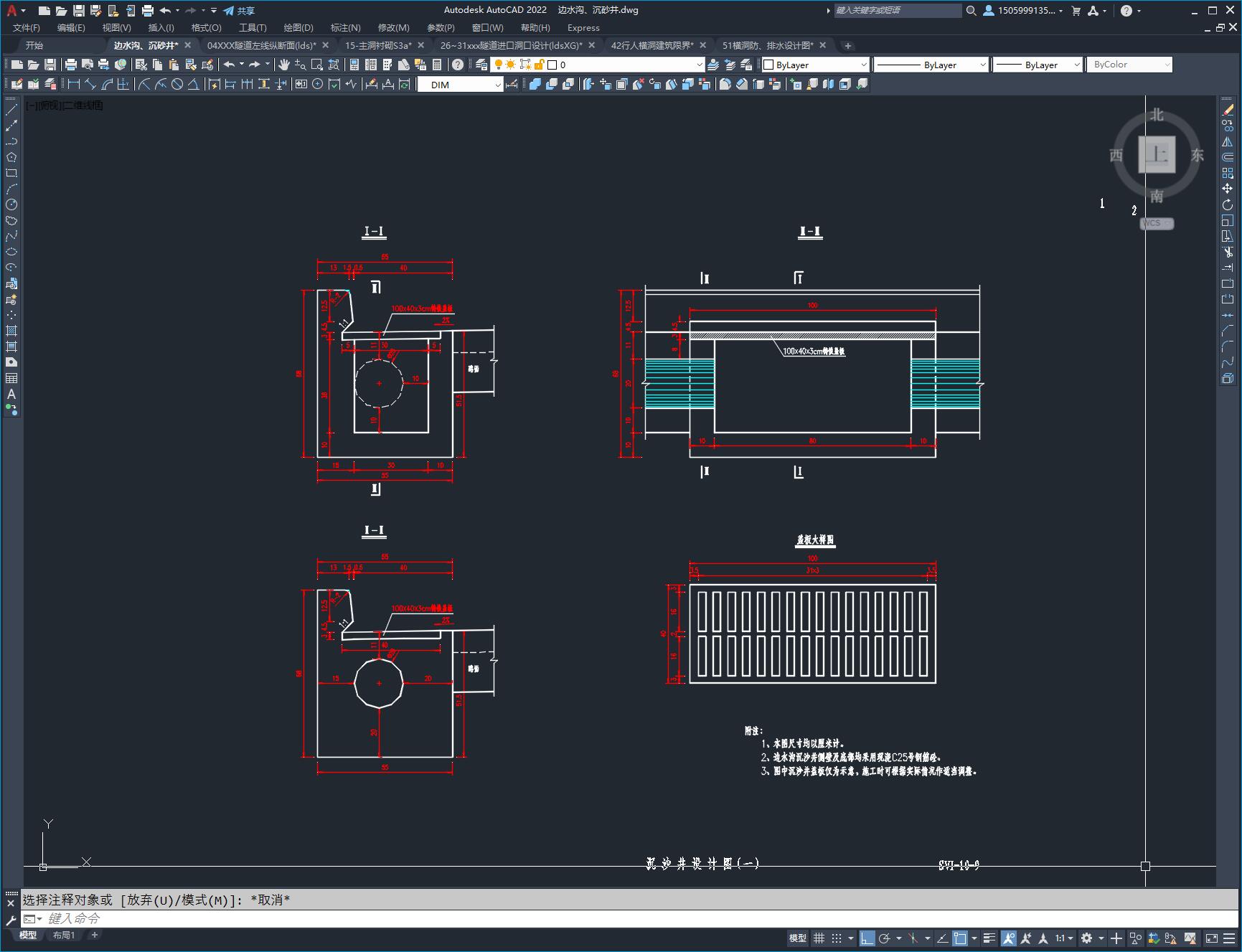Select the Move modify tool
The width and height of the screenshot is (1242, 952).
(1228, 189)
